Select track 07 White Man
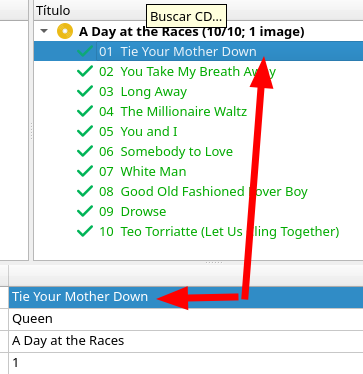 (x=198, y=171)
